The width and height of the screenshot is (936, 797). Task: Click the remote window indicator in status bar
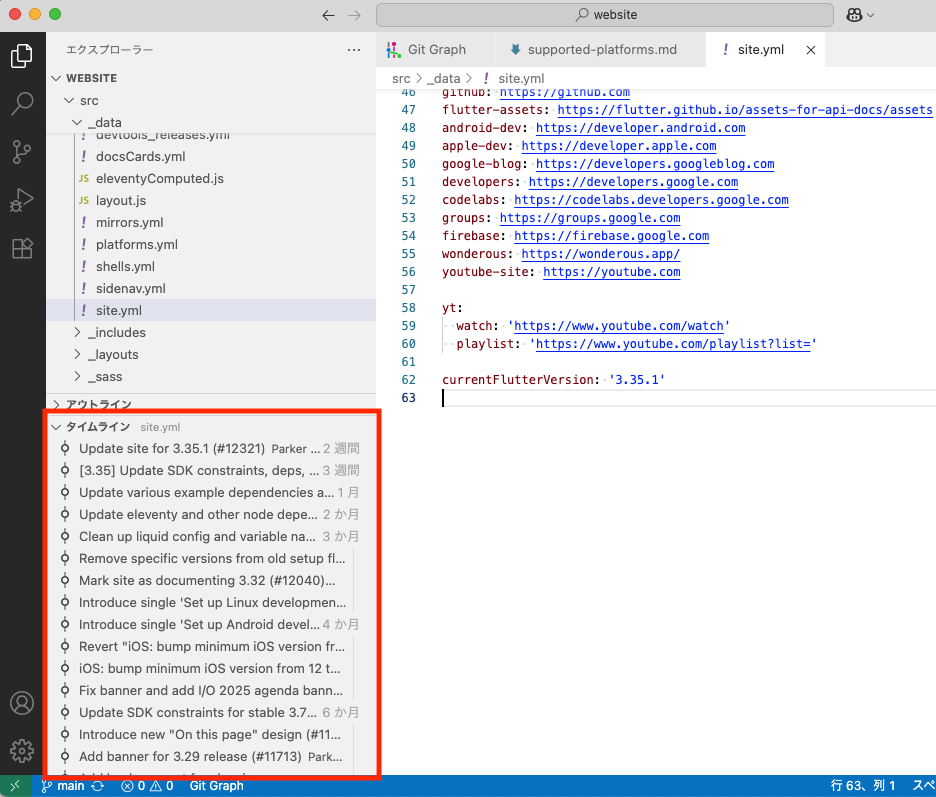click(16, 786)
